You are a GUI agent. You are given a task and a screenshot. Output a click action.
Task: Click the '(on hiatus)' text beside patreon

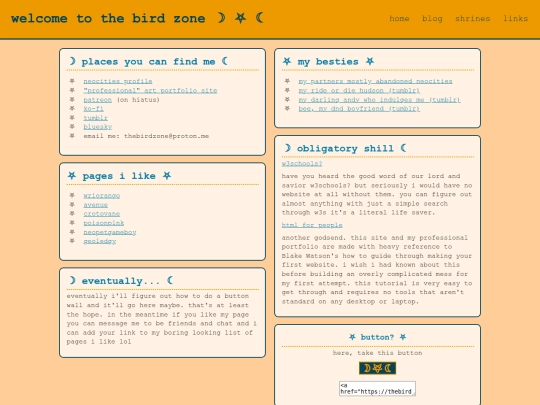click(138, 100)
